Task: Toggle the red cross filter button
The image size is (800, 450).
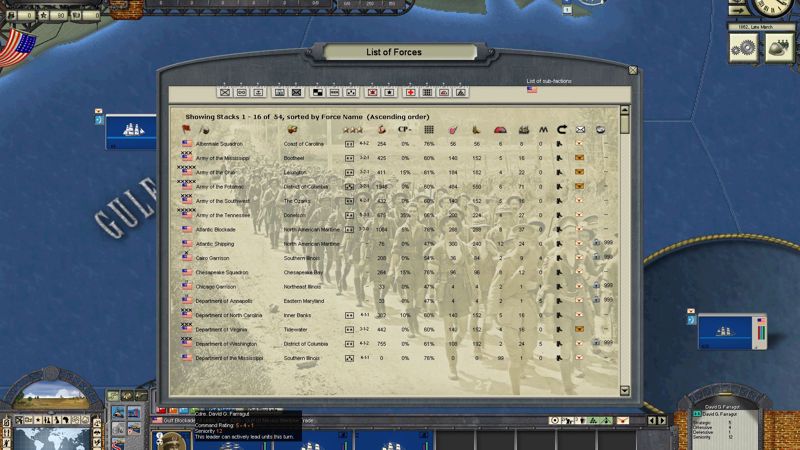Action: coord(410,92)
